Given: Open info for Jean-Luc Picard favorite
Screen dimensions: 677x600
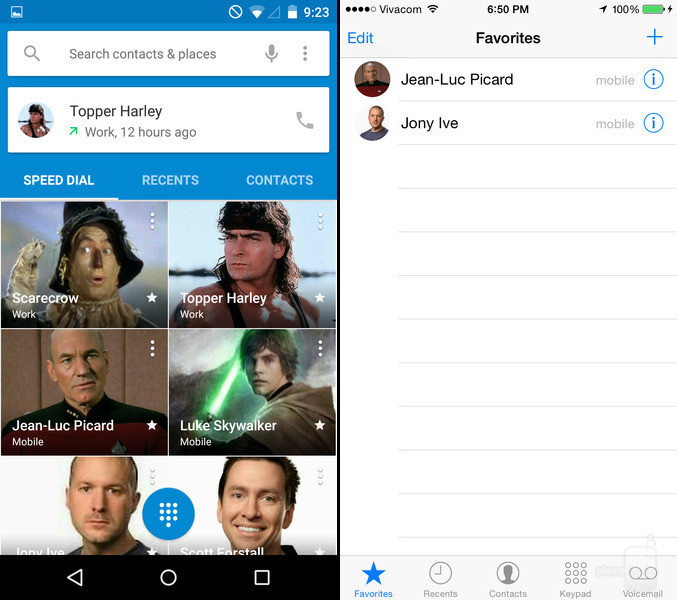Looking at the screenshot, I should (653, 79).
